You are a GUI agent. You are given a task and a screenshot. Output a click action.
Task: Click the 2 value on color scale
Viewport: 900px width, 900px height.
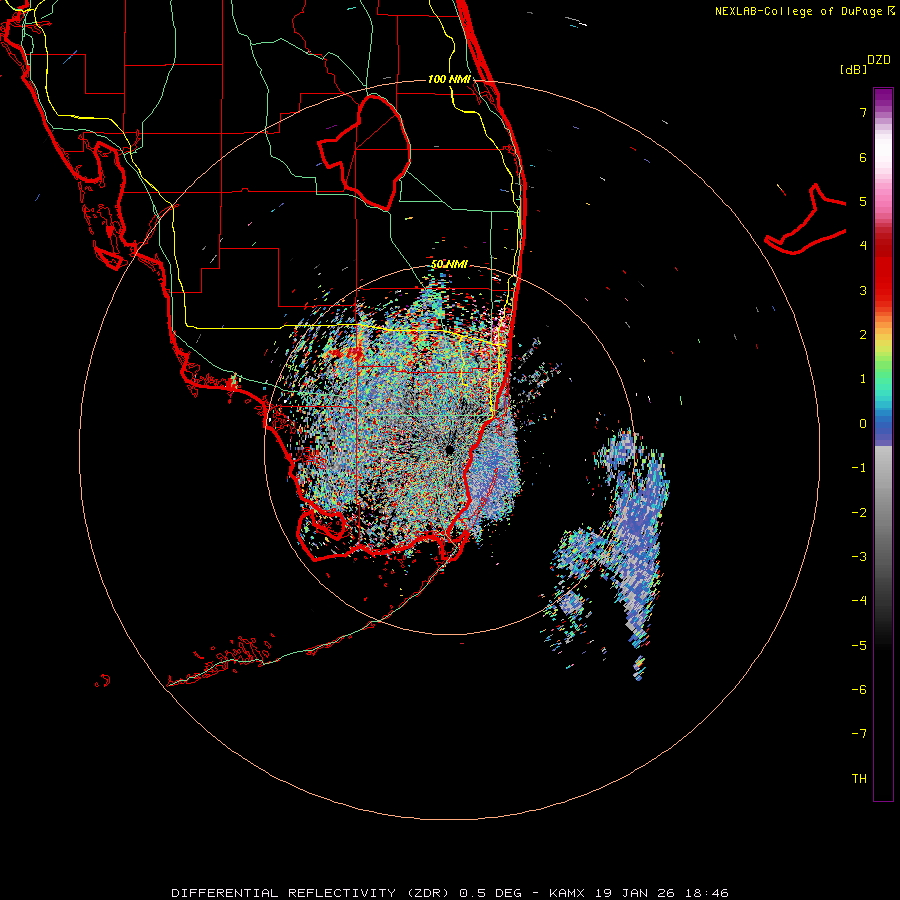863,335
